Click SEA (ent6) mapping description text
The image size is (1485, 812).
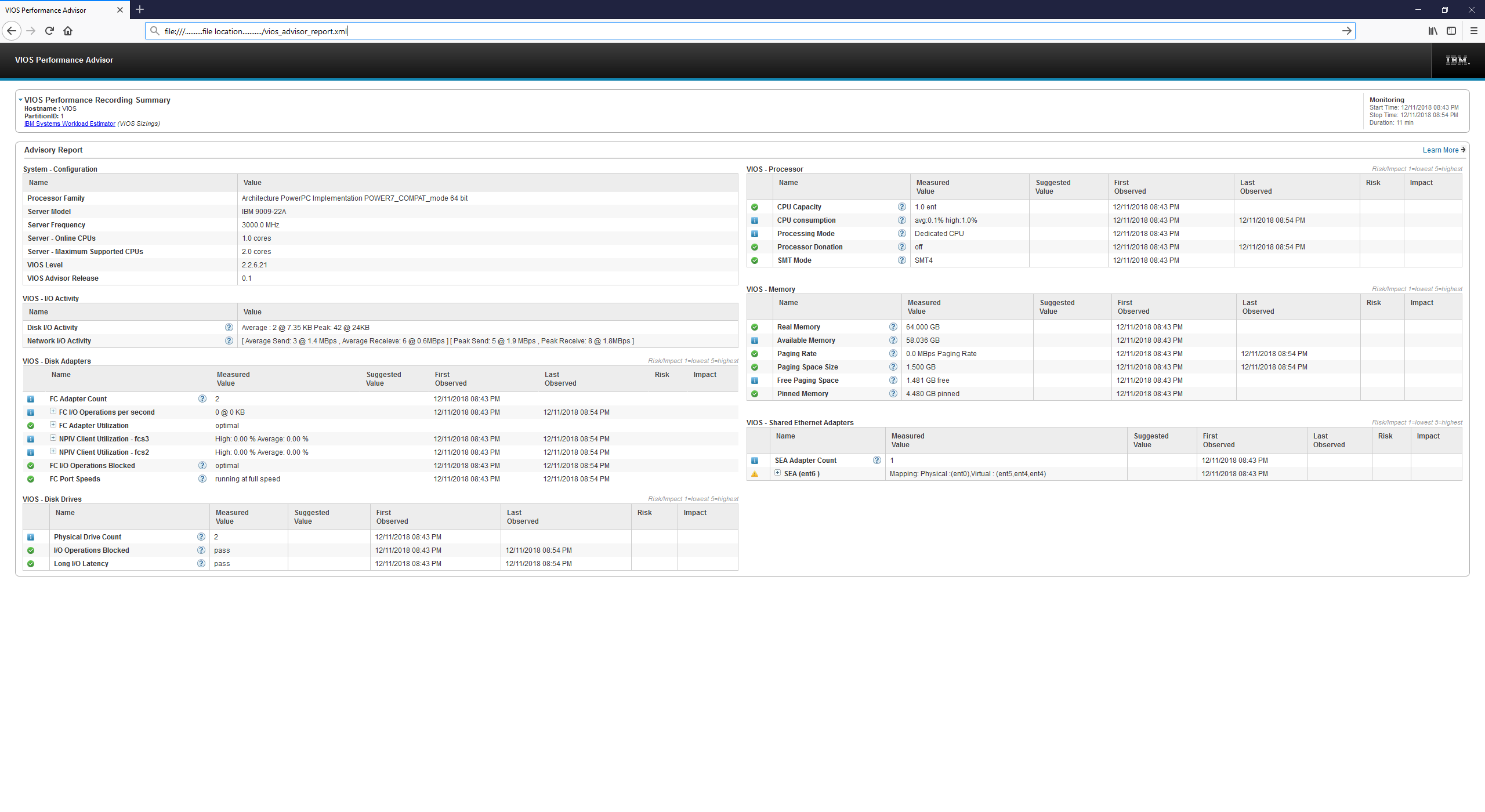(968, 474)
